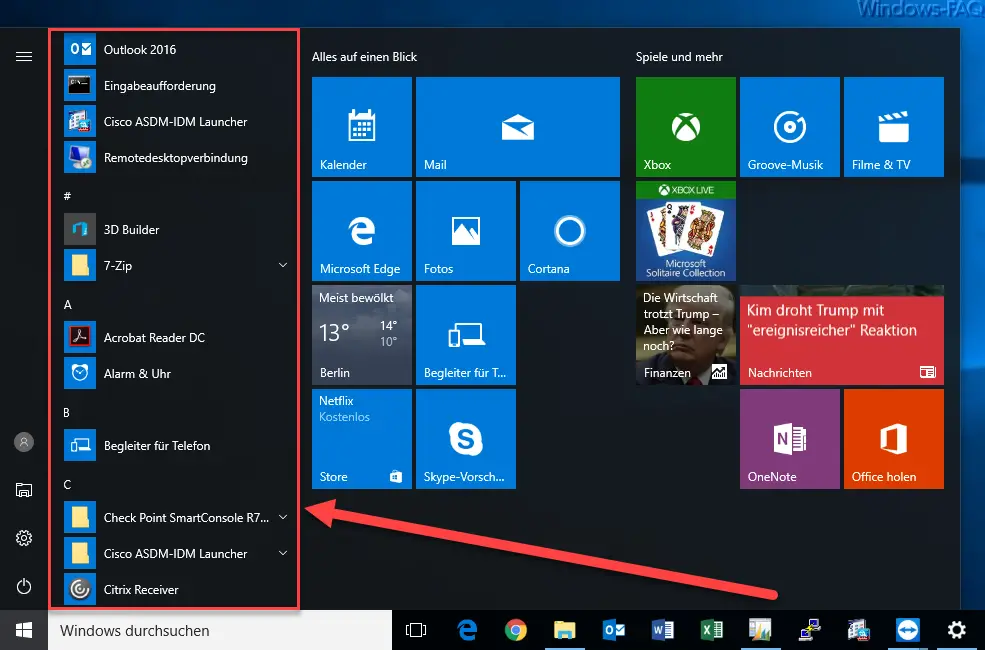Open Excel from the taskbar
Viewport: 985px width, 650px height.
coord(711,631)
